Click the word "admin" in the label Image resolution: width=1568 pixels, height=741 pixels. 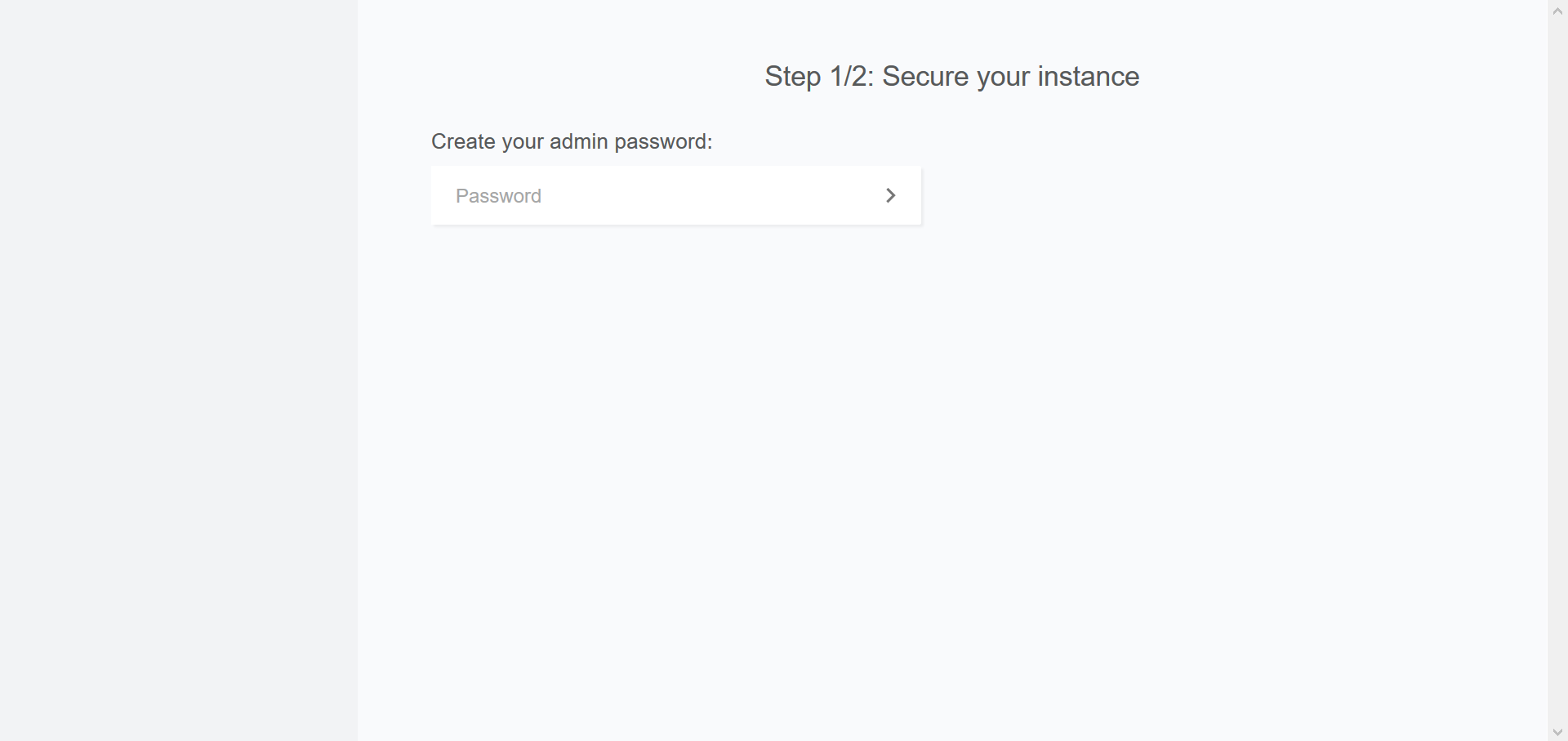[x=578, y=141]
